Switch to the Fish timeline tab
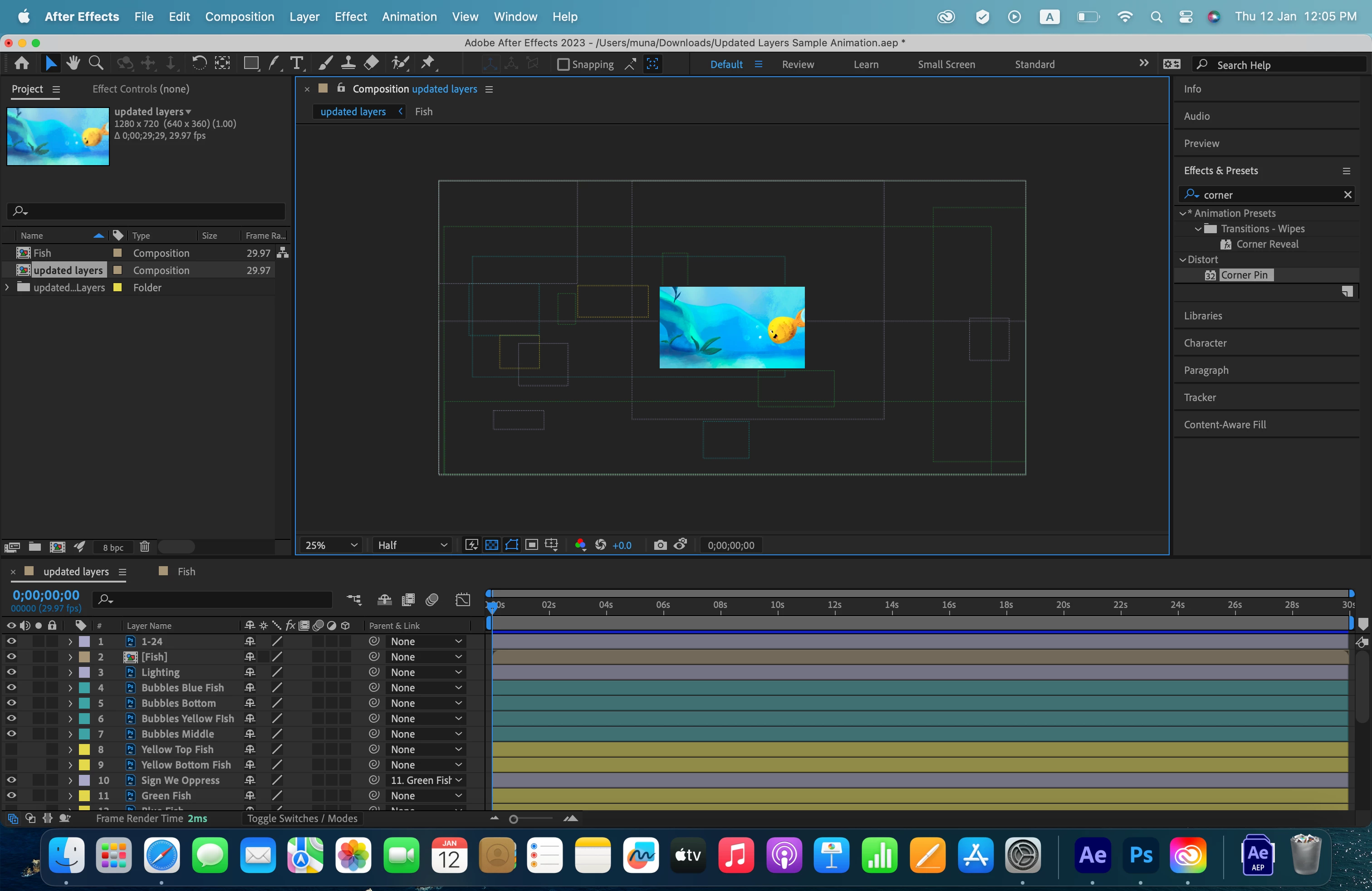Viewport: 1372px width, 891px height. [186, 572]
